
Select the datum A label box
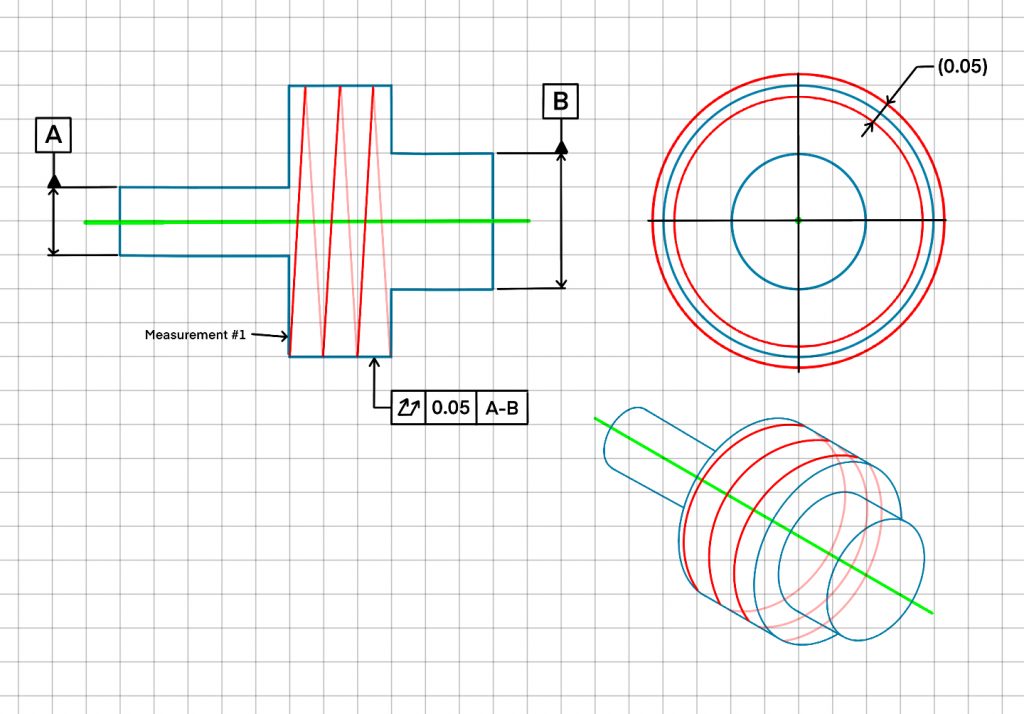click(x=54, y=135)
